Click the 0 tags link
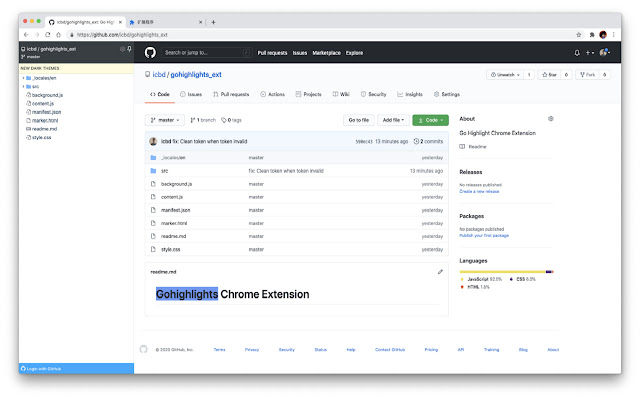The image size is (640, 400). click(x=231, y=120)
